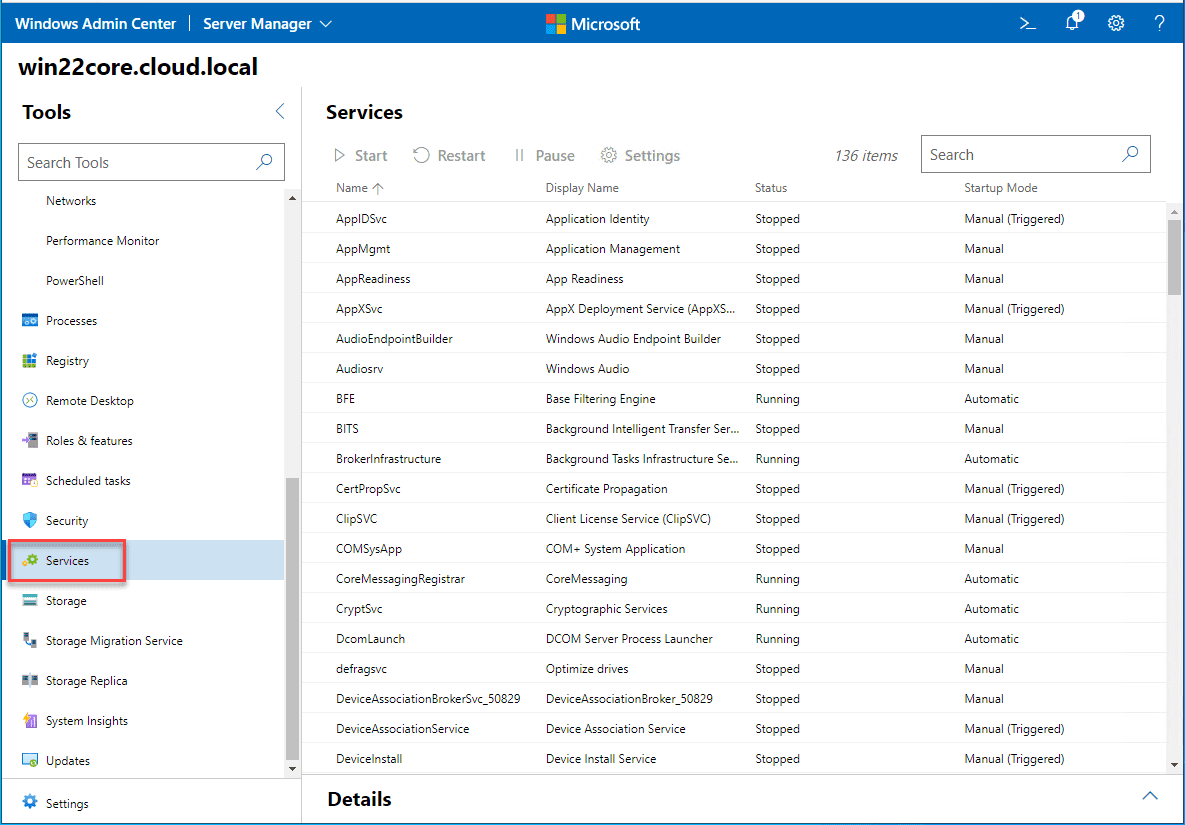Start the selected service
The height and width of the screenshot is (825, 1185).
(360, 155)
